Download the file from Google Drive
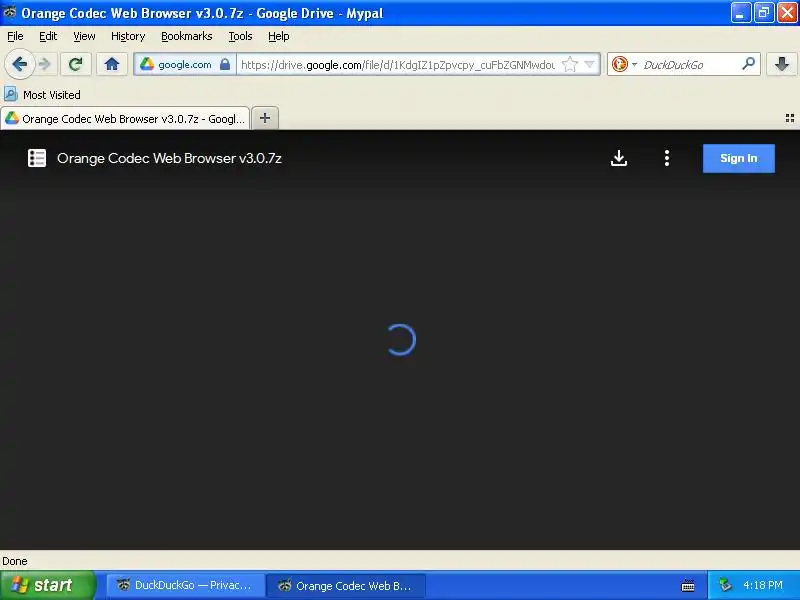Image resolution: width=800 pixels, height=600 pixels. [x=619, y=158]
